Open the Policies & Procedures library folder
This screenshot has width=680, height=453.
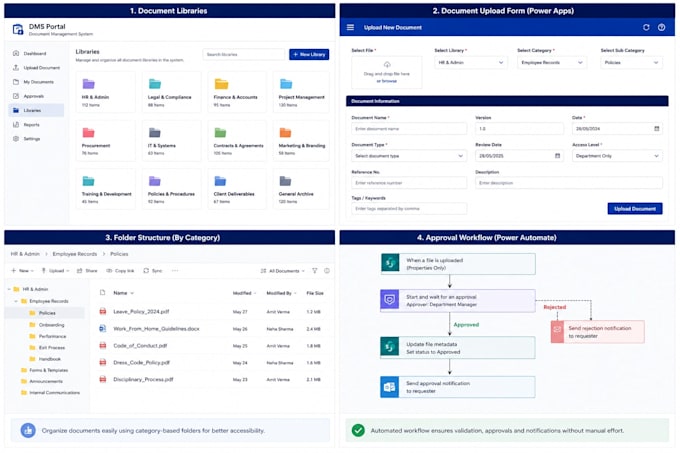pos(172,189)
